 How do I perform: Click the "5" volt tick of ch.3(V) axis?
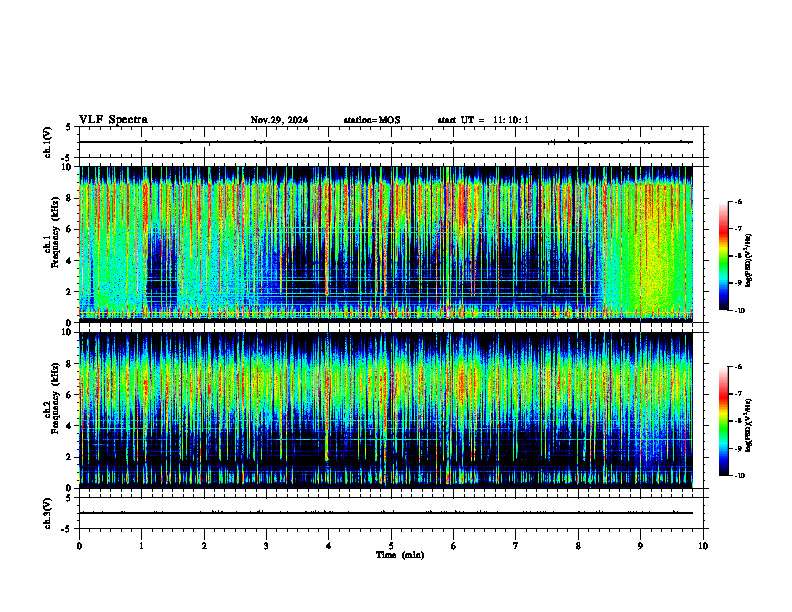click(69, 498)
